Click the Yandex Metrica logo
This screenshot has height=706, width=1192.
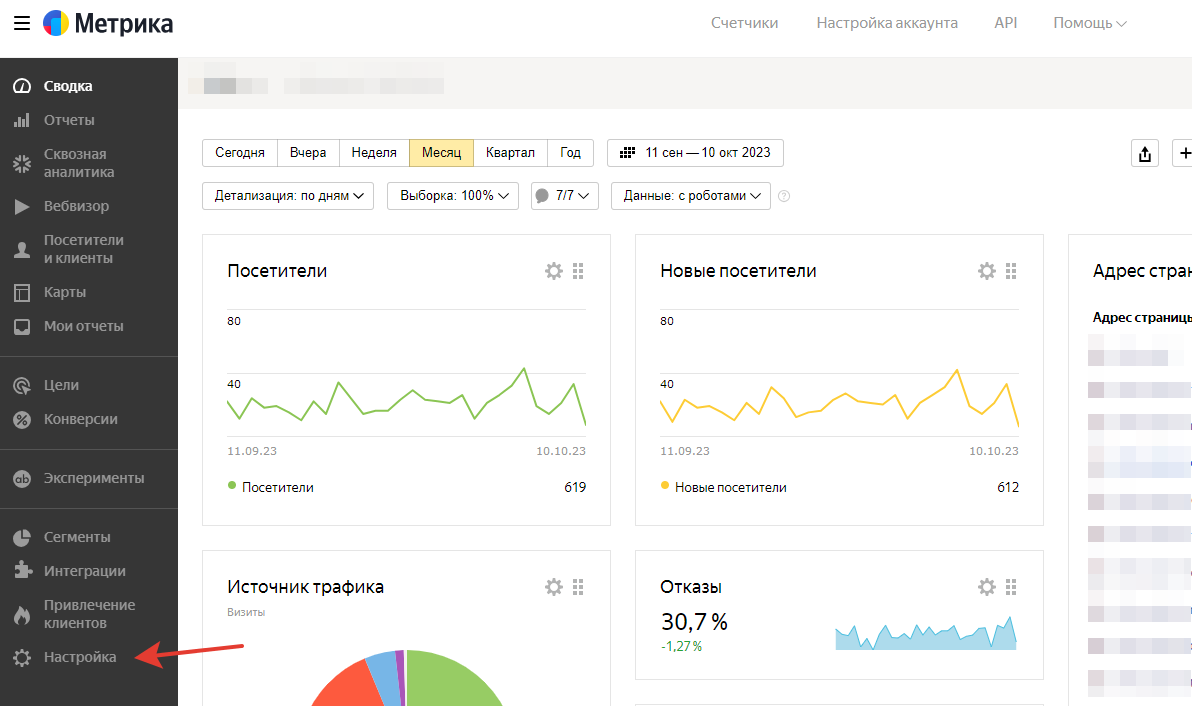(108, 24)
